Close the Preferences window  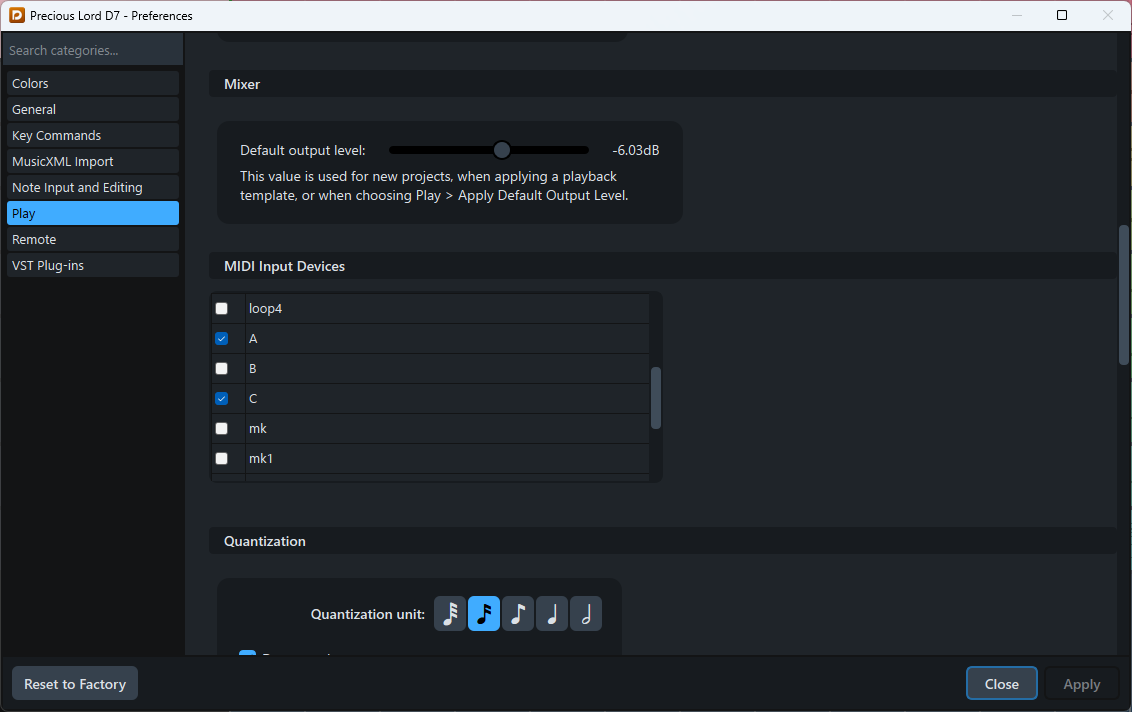1001,683
